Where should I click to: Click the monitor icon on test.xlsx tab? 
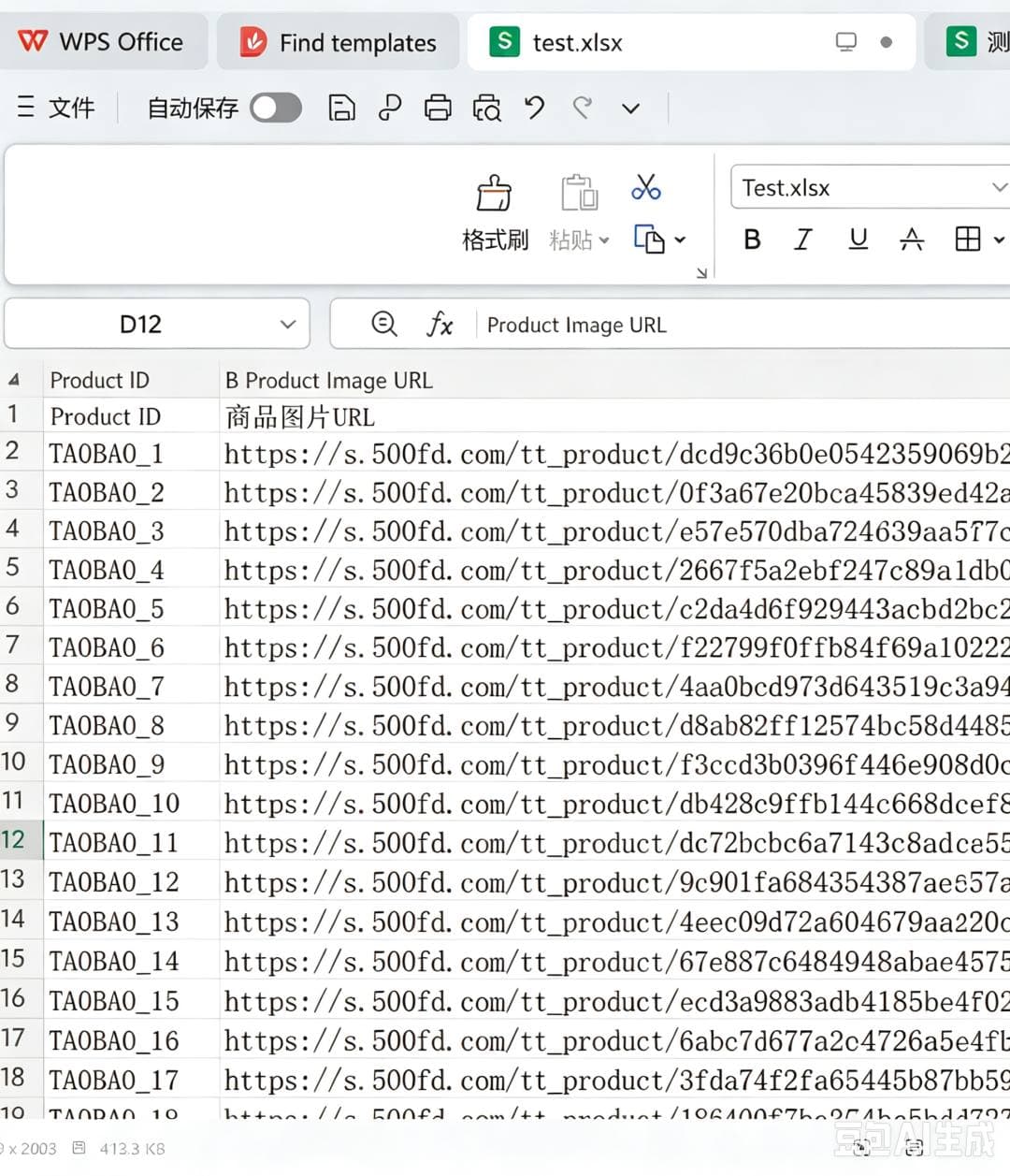tap(846, 42)
